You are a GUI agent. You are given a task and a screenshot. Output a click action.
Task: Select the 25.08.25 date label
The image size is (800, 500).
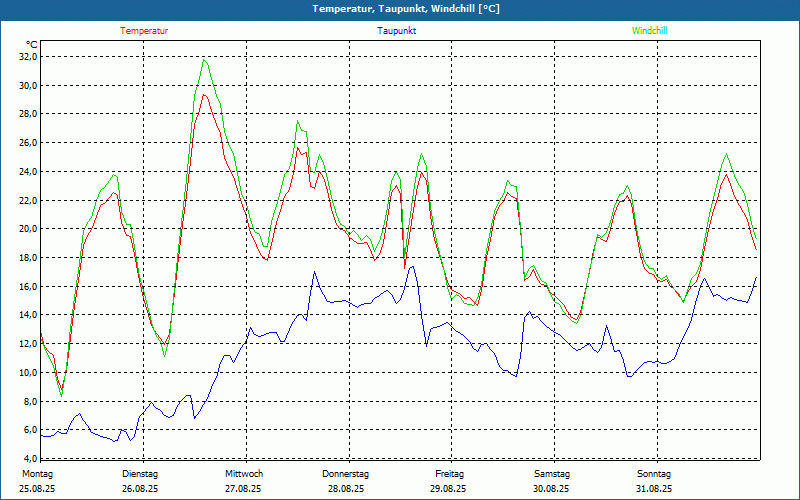tap(38, 489)
